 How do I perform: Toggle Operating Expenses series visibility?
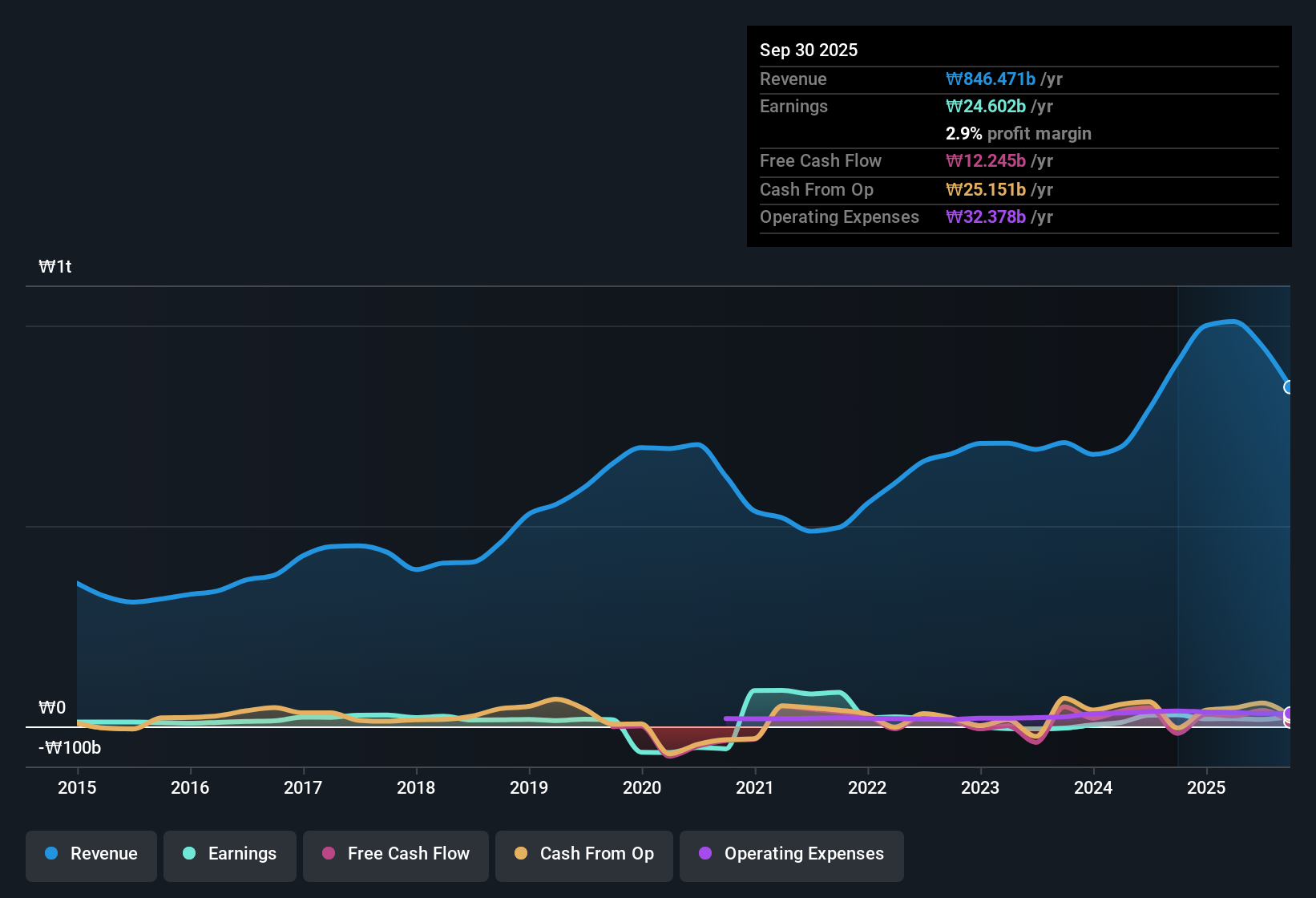pyautogui.click(x=791, y=856)
